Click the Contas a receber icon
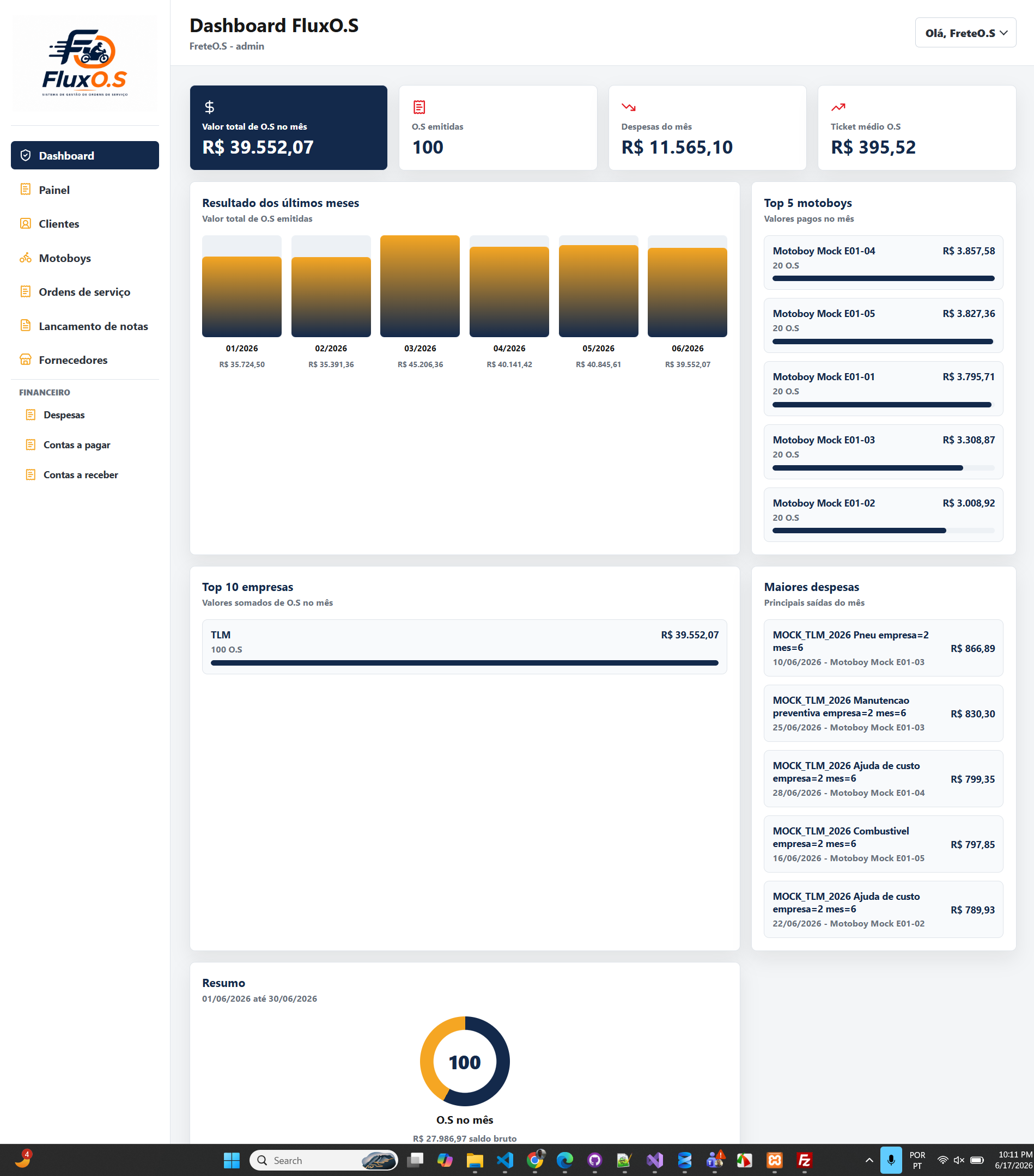 [31, 474]
